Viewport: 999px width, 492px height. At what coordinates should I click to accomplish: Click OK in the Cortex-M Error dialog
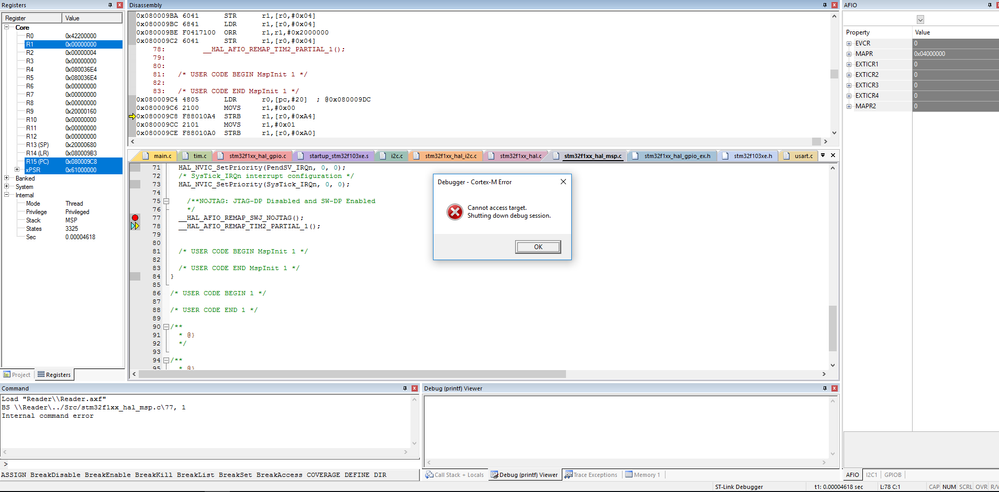pyautogui.click(x=538, y=247)
